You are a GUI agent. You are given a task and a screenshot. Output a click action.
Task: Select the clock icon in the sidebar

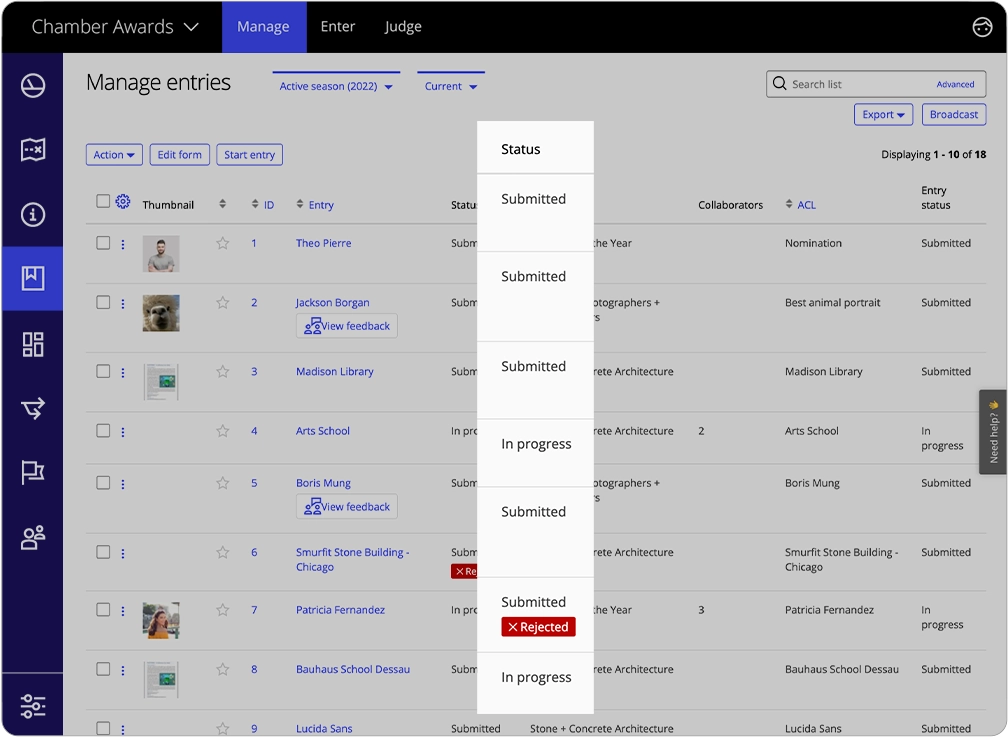pos(33,86)
